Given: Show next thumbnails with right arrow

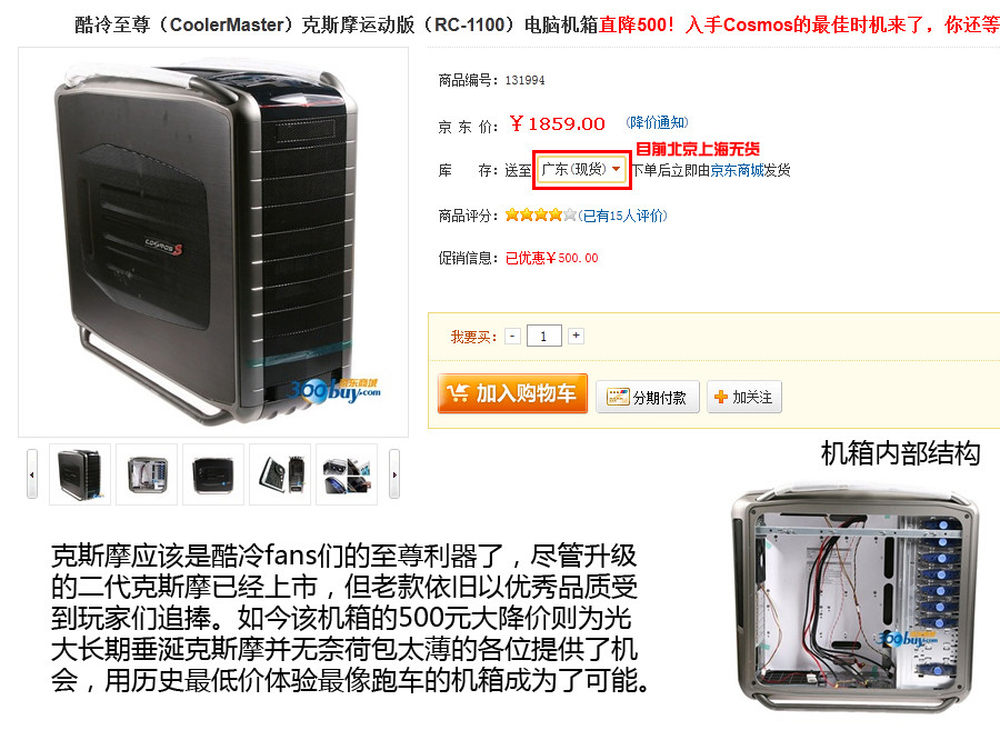Looking at the screenshot, I should (x=394, y=474).
